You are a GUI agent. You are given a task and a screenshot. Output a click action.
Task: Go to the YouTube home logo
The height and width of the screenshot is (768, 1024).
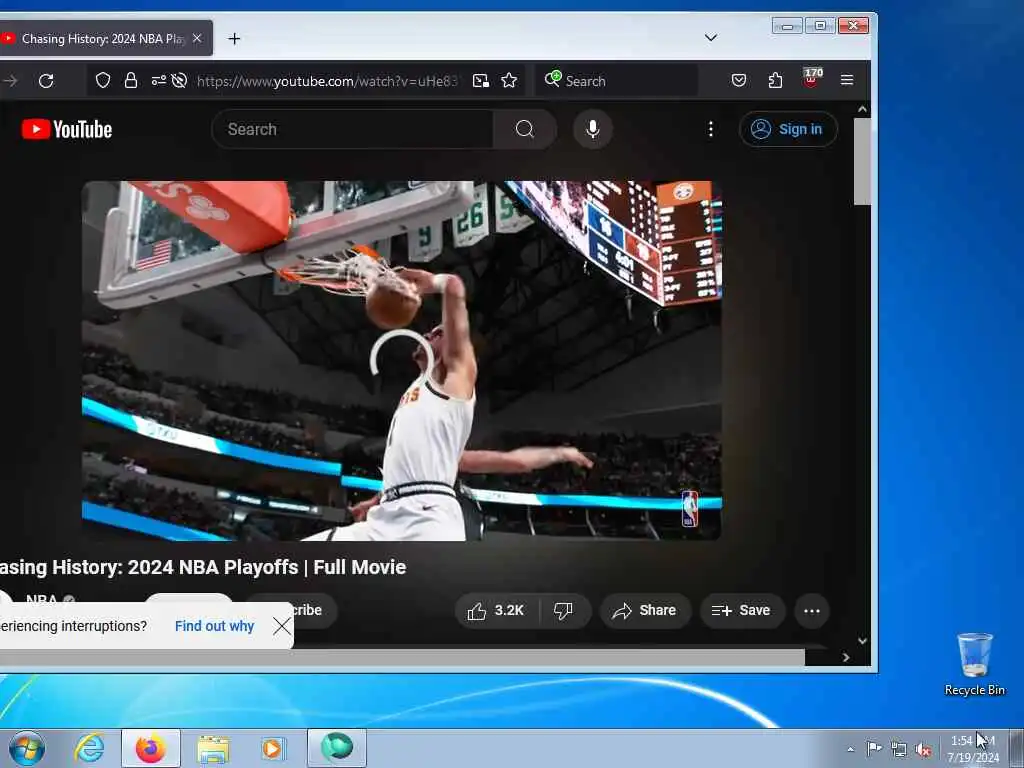67,129
